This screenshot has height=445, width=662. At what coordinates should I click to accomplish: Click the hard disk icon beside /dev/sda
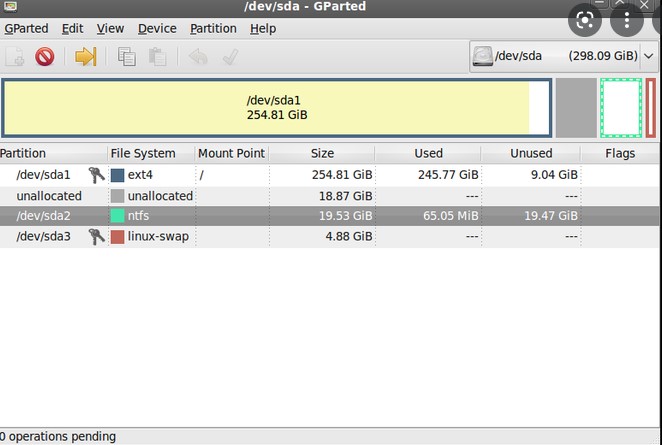coord(482,56)
